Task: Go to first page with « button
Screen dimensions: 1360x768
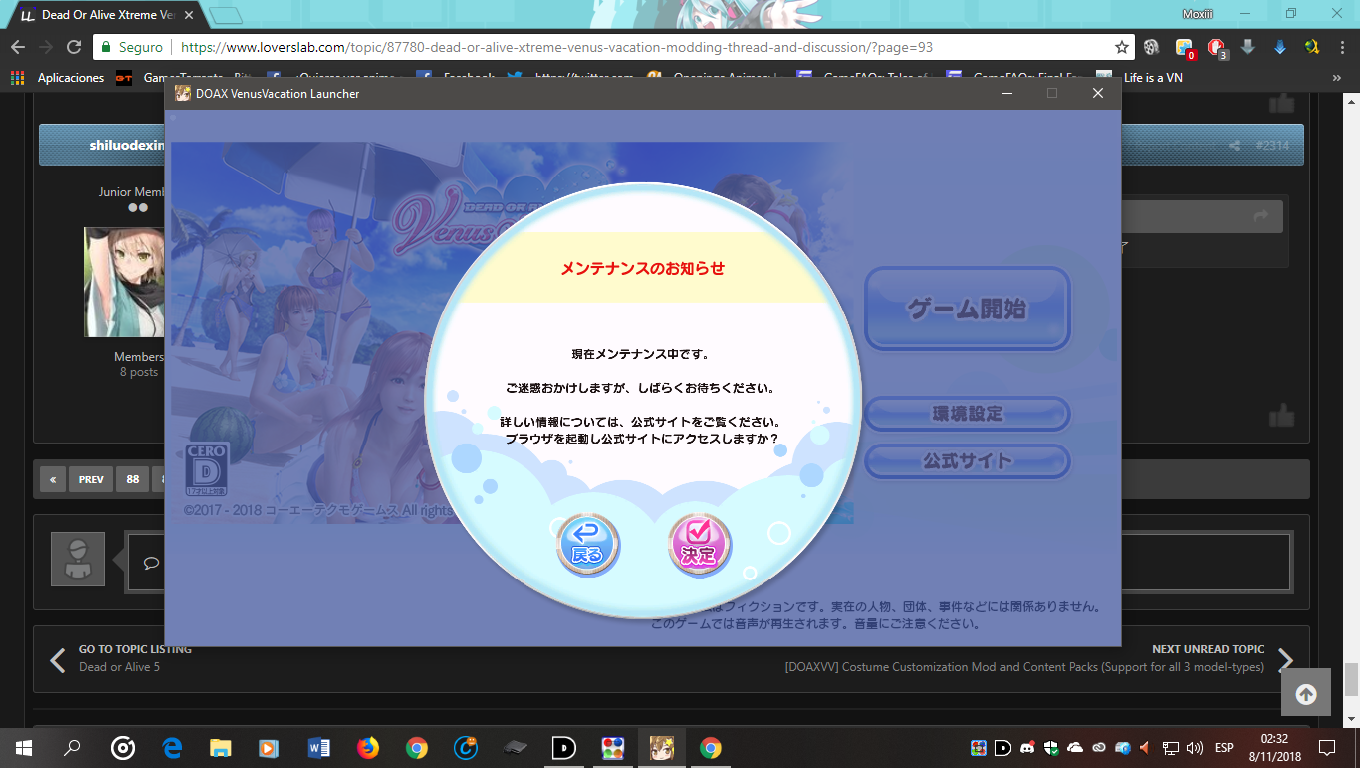Action: 53,479
